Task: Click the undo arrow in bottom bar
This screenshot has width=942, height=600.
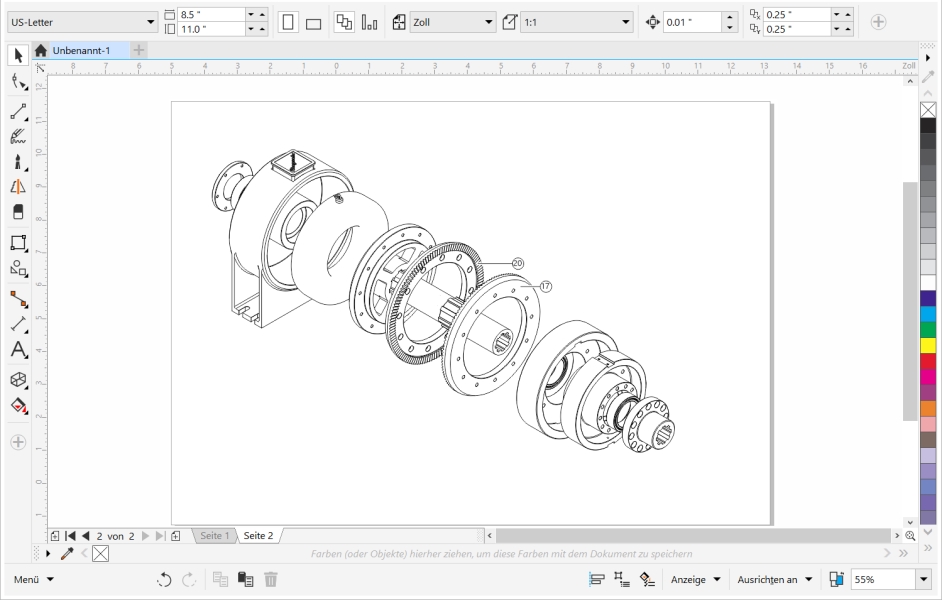Action: coord(164,579)
